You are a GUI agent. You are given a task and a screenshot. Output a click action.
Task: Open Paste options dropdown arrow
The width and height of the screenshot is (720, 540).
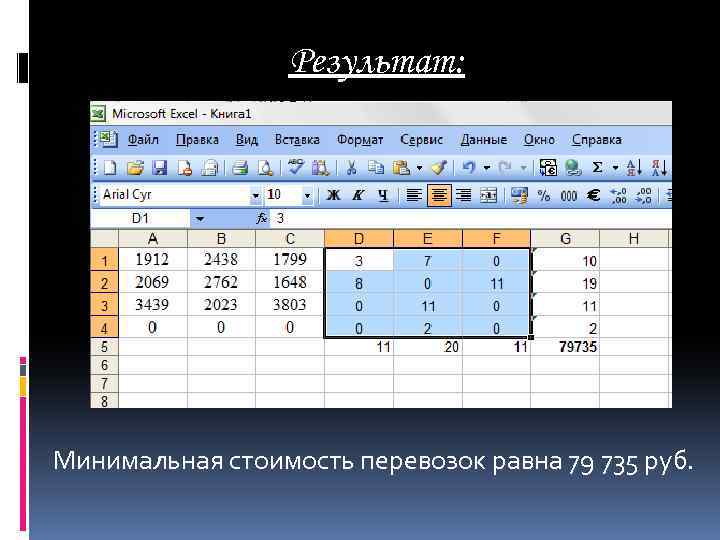419,168
